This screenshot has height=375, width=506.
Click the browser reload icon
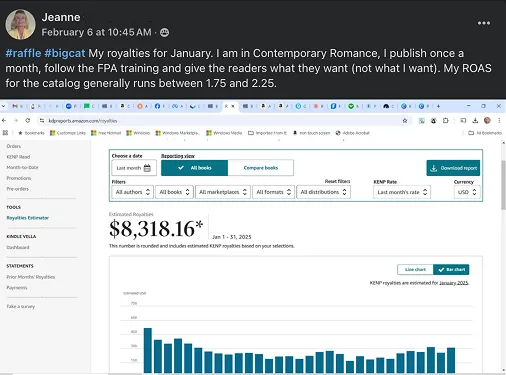tap(28, 120)
